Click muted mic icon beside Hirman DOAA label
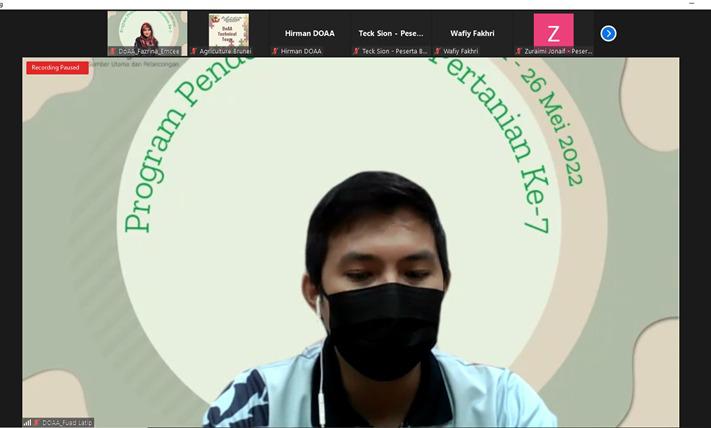This screenshot has height=428, width=711. tap(275, 51)
